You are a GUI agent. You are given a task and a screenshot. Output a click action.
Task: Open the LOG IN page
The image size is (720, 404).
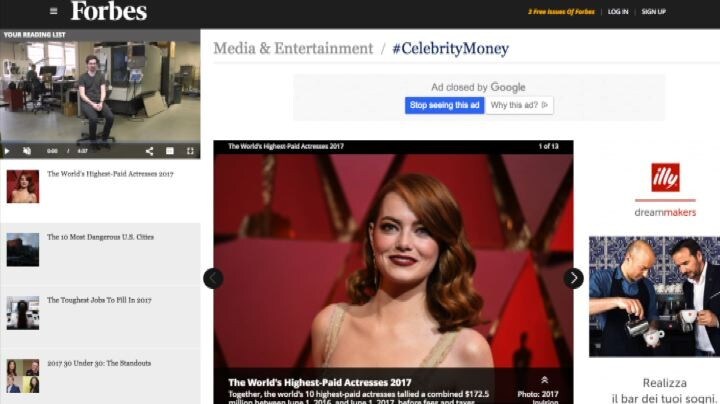tap(618, 12)
